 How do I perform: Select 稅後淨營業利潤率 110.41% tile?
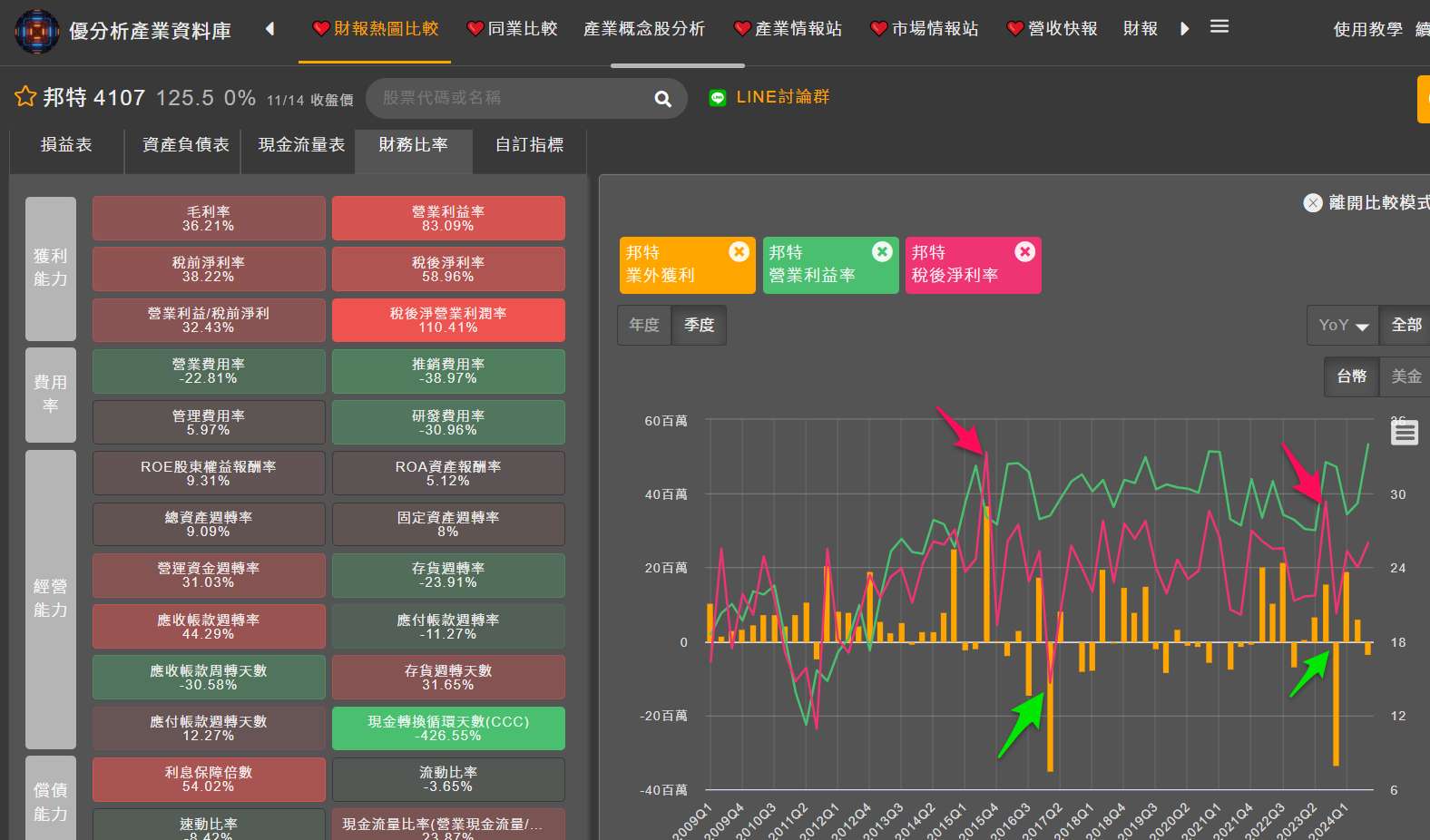[448, 320]
